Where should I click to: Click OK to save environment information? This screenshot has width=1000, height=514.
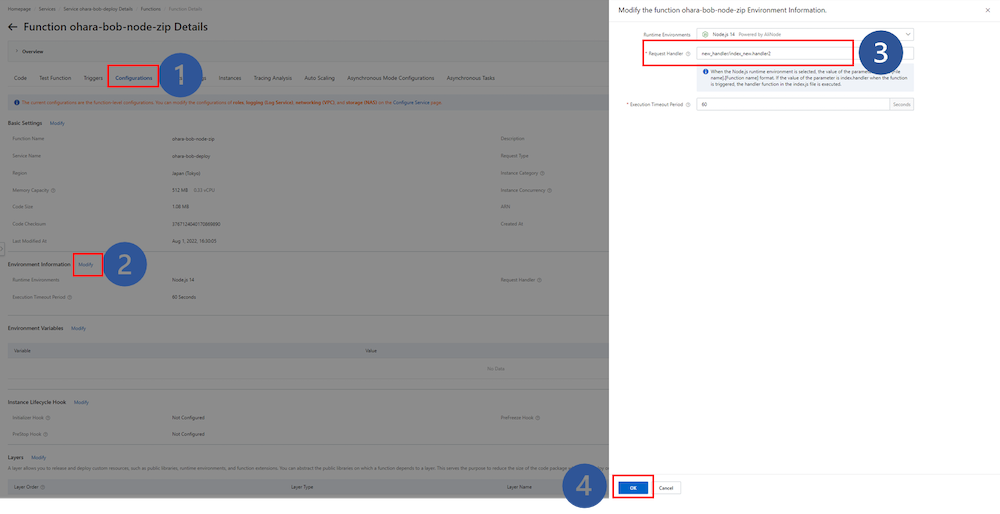point(632,487)
